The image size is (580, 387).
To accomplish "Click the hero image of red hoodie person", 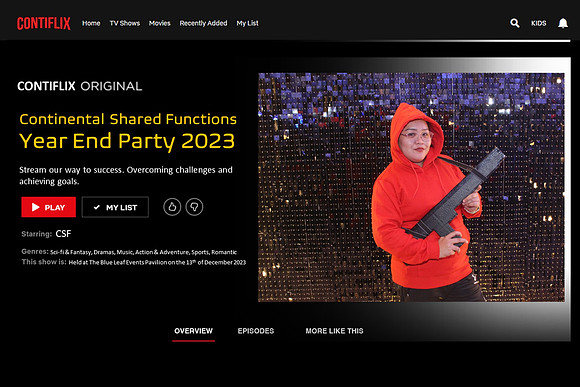I will coord(411,187).
